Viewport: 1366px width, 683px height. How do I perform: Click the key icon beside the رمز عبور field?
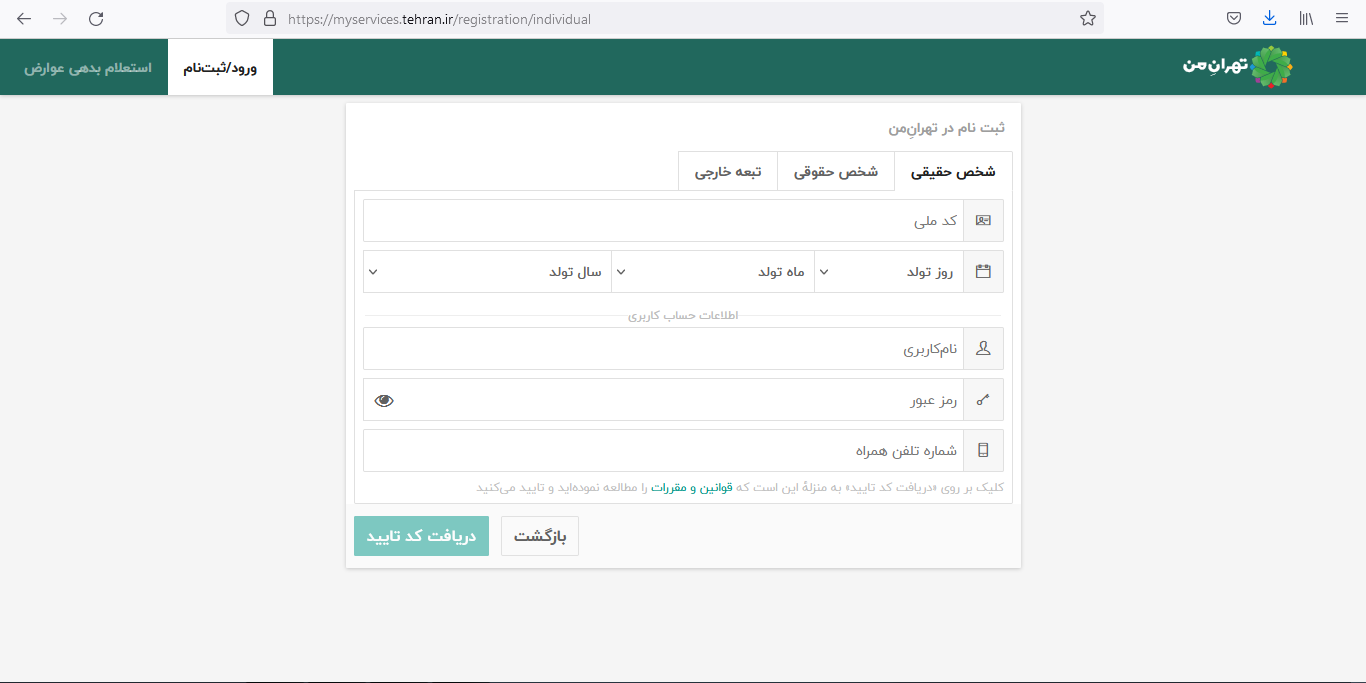click(983, 399)
